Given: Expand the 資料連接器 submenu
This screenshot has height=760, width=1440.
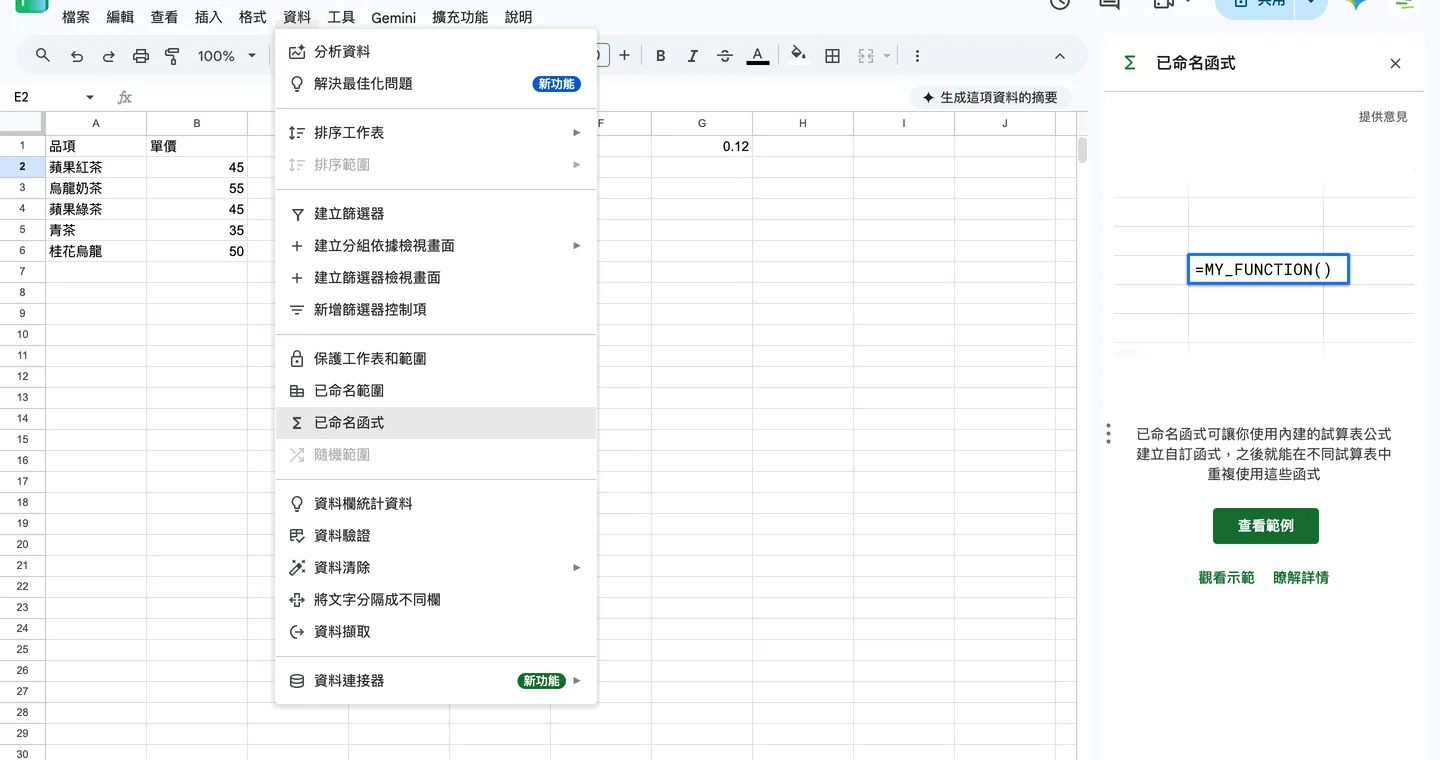Looking at the screenshot, I should click(x=576, y=680).
